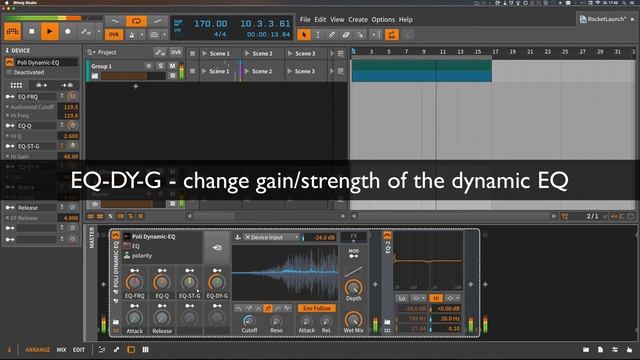Click the FX slot button
This screenshot has height=360, width=640.
coord(353,236)
